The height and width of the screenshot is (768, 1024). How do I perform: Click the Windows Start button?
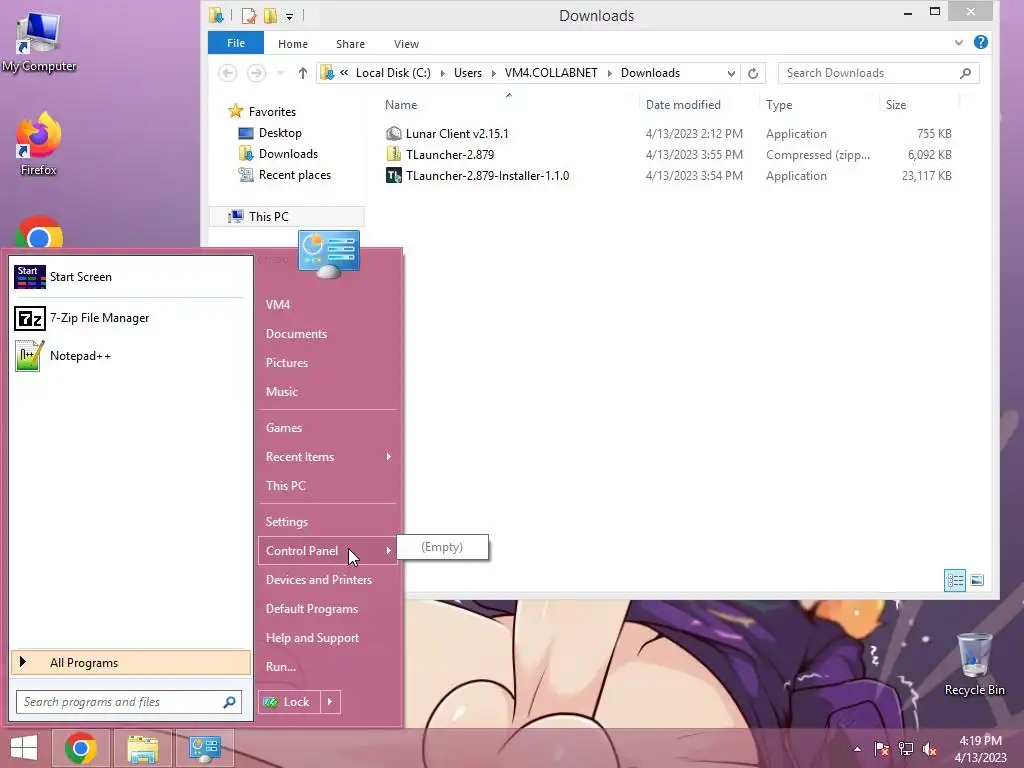pos(24,748)
